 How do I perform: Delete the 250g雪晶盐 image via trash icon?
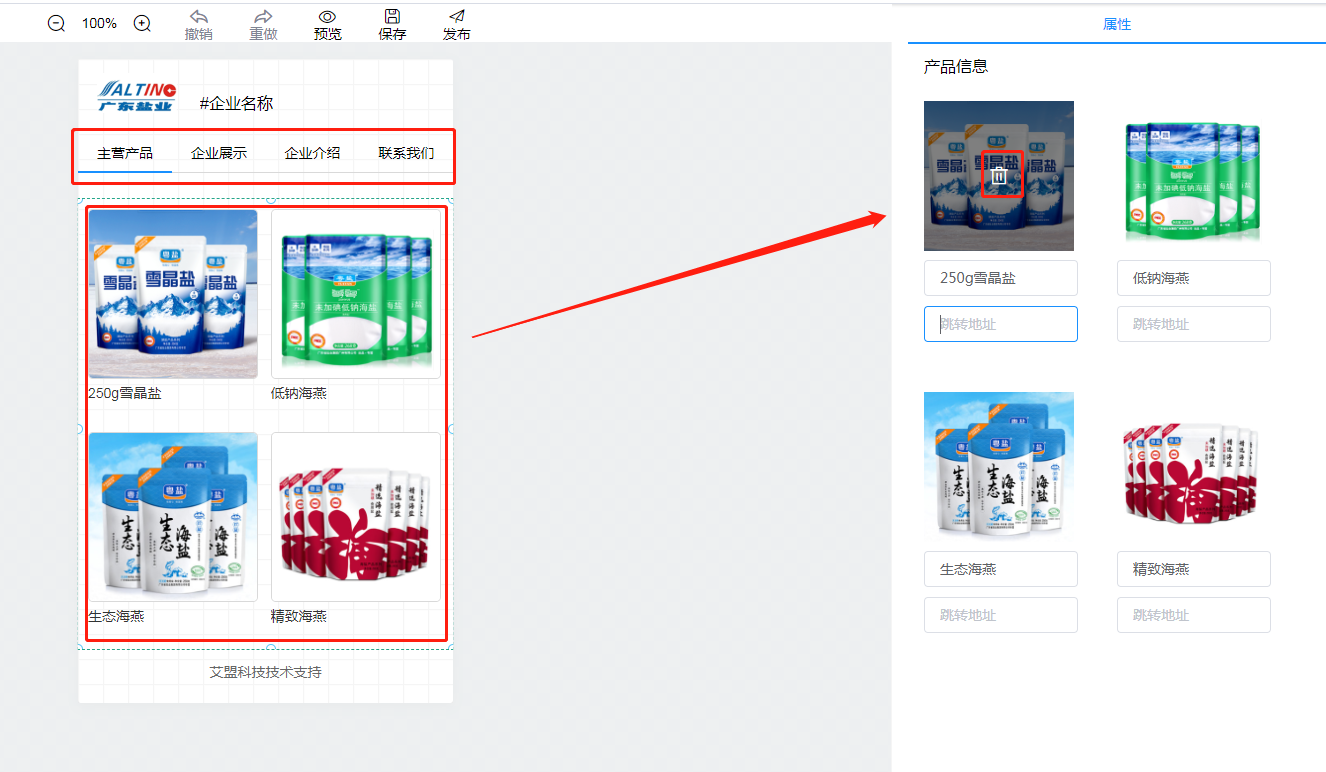[999, 176]
